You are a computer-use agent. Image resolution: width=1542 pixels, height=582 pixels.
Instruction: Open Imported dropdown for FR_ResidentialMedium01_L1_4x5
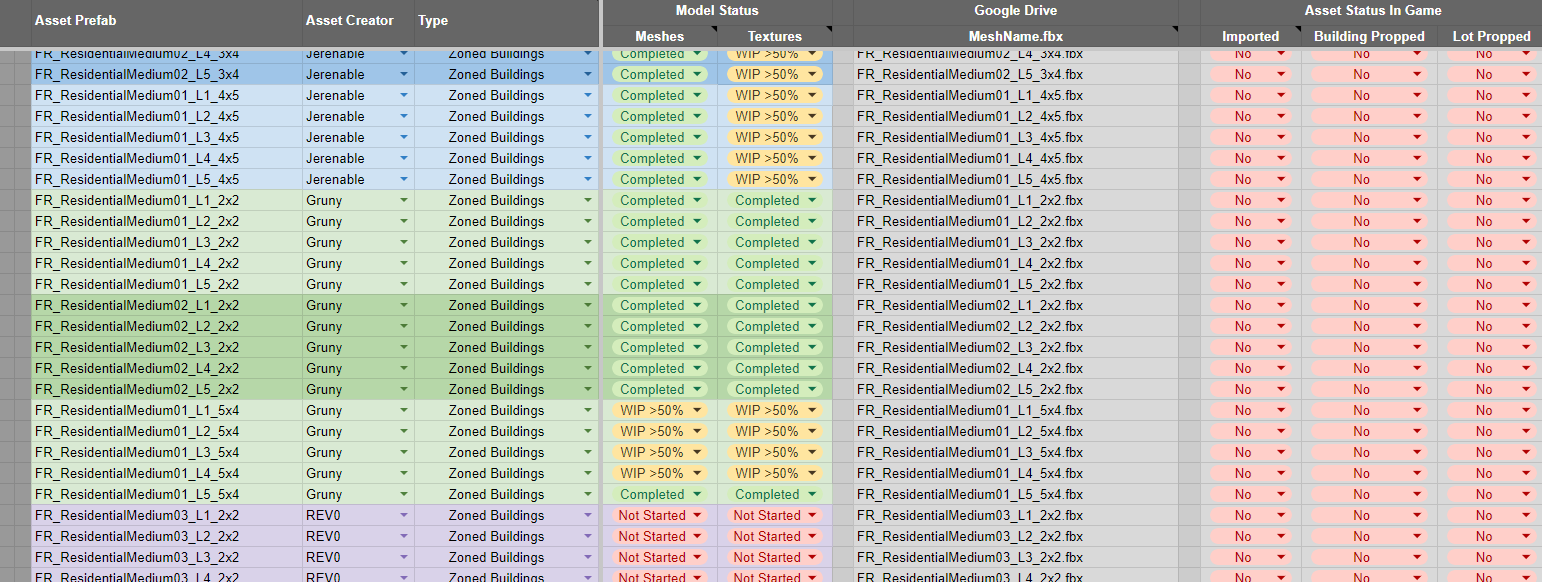[x=1281, y=96]
